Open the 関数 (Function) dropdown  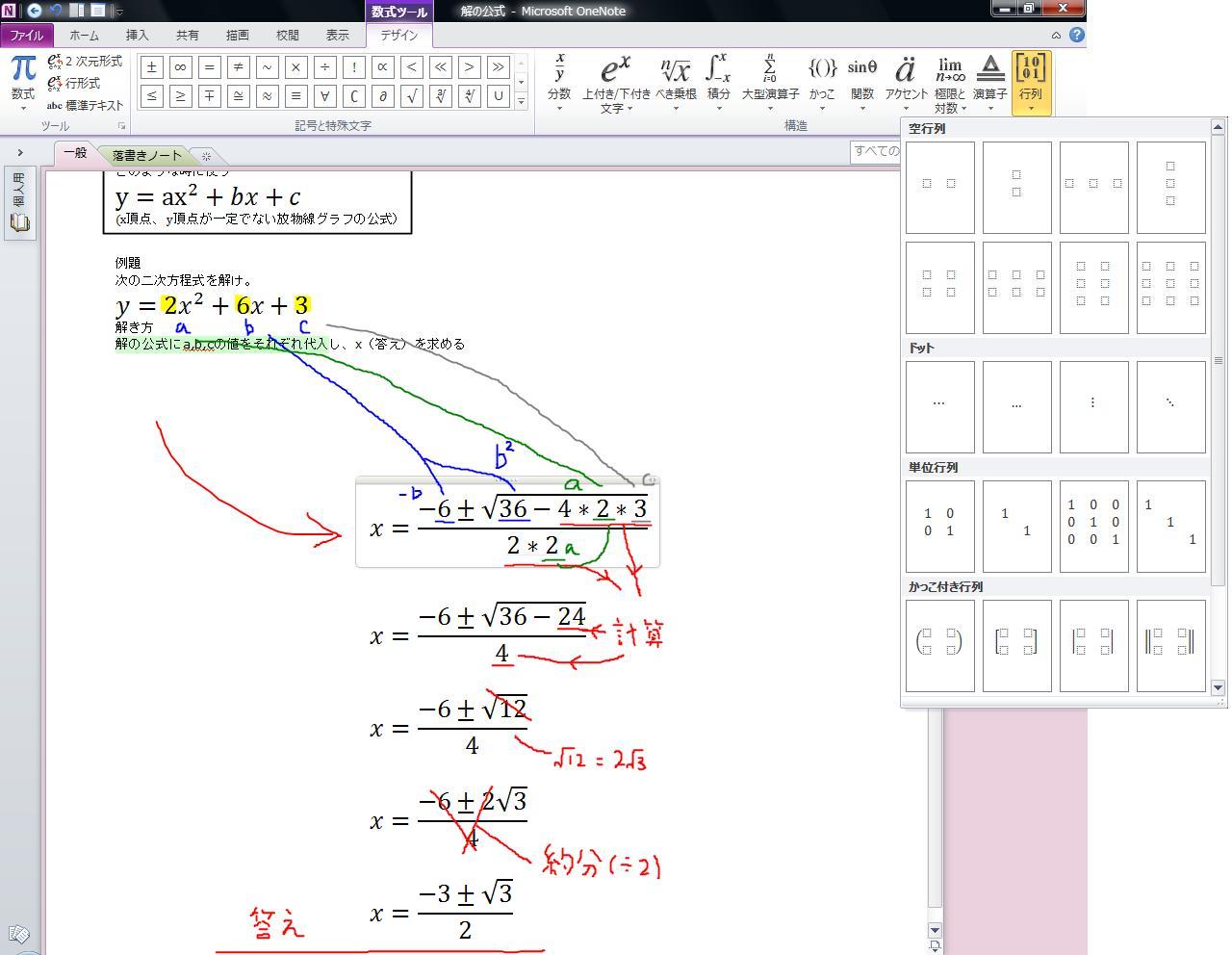[x=862, y=83]
